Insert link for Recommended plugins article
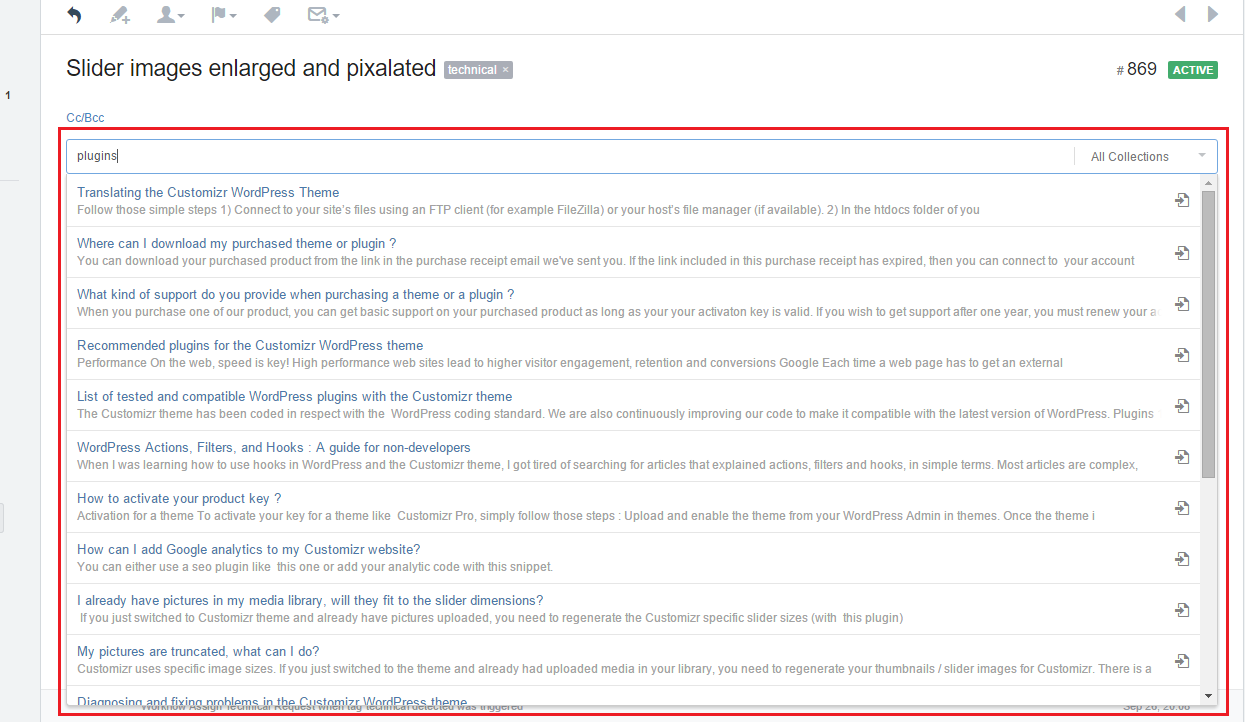Screen dimensions: 1245x722 click(1182, 354)
